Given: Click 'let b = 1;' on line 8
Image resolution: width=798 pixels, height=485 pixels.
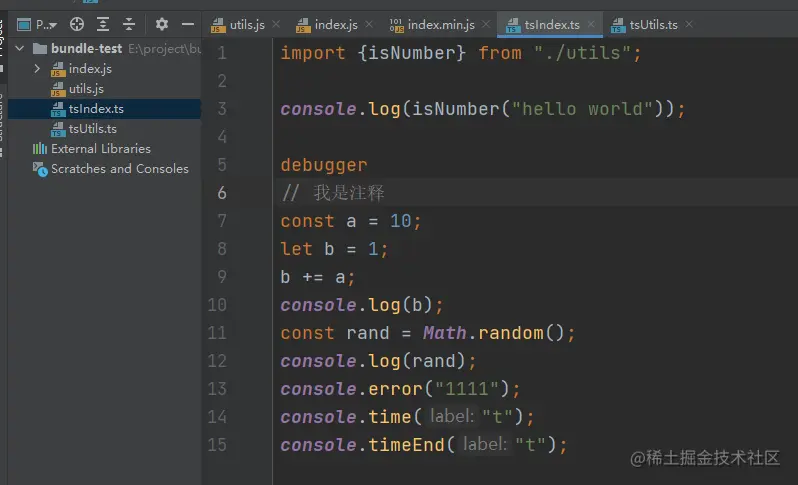Looking at the screenshot, I should pyautogui.click(x=334, y=249).
